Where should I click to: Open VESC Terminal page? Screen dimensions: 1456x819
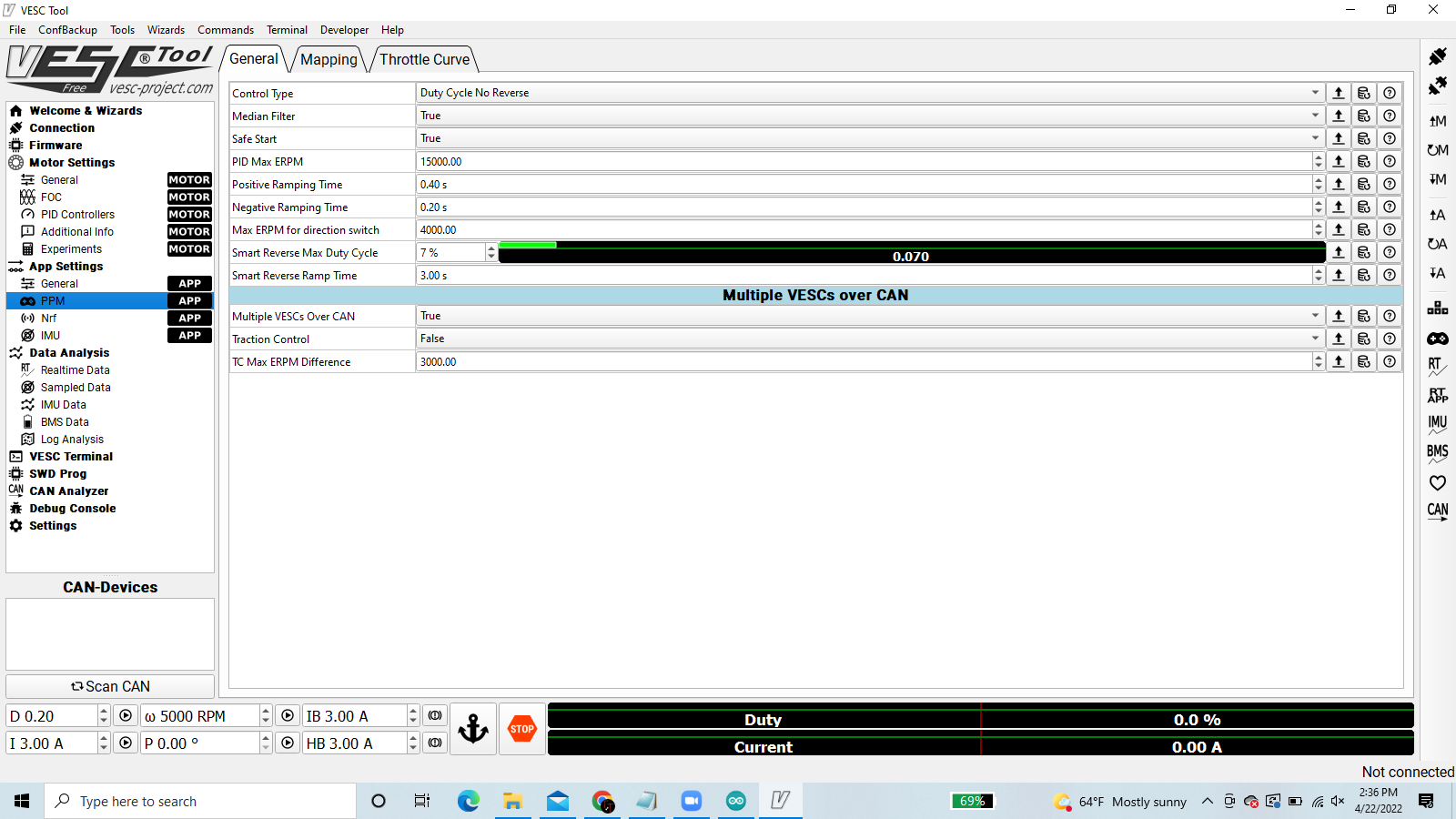tap(71, 457)
